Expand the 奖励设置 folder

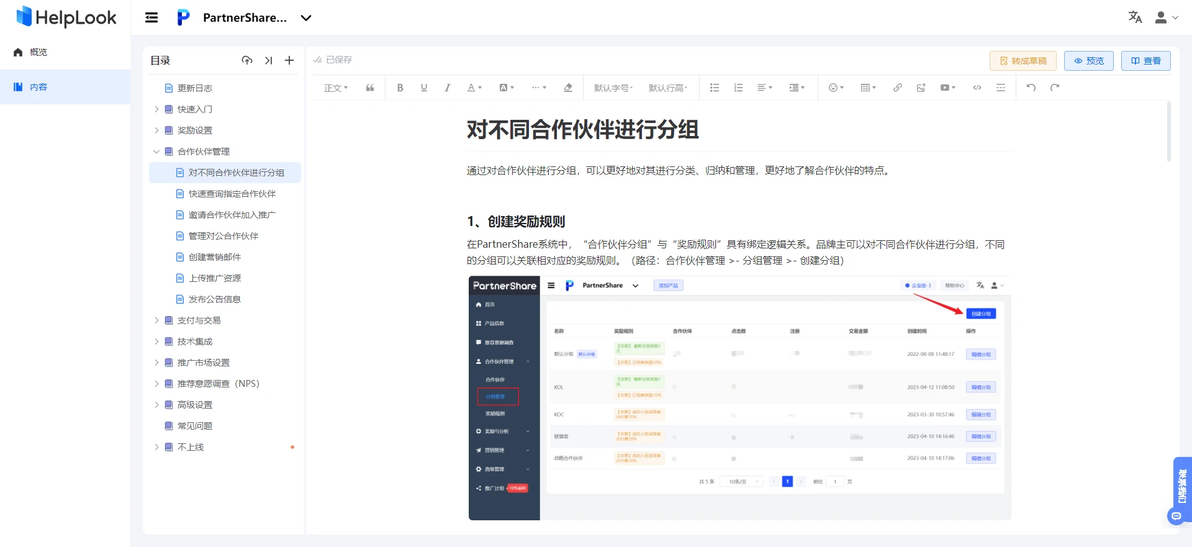coord(157,131)
